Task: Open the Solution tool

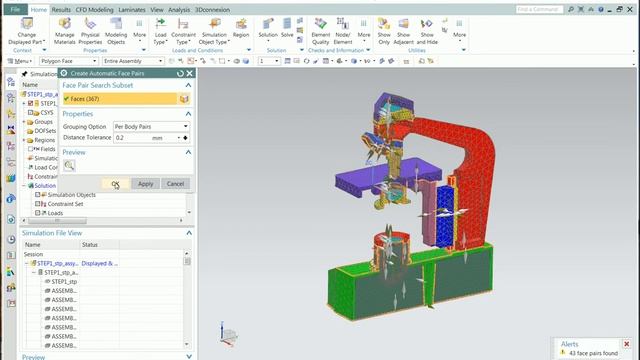Action: point(268,29)
